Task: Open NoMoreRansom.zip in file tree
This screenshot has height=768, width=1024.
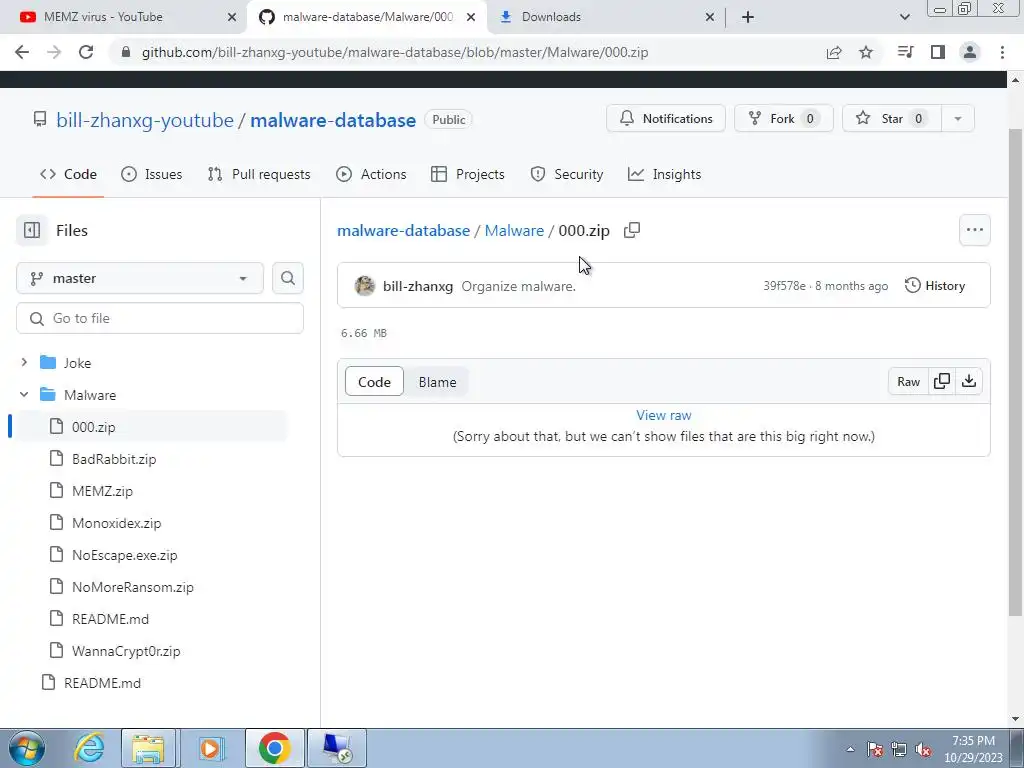Action: tap(133, 587)
